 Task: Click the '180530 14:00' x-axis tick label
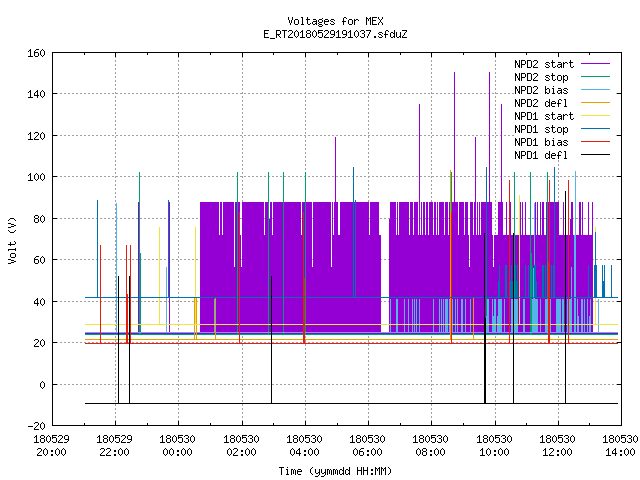(620, 446)
